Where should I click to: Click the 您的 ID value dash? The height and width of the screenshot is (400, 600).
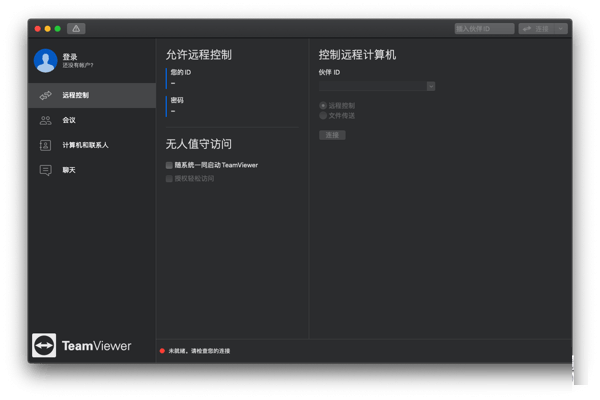(173, 83)
